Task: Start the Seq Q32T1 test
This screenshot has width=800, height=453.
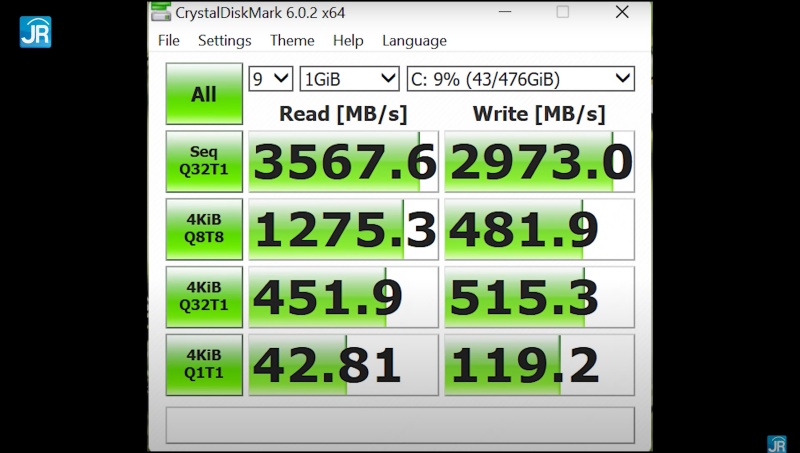Action: tap(204, 161)
